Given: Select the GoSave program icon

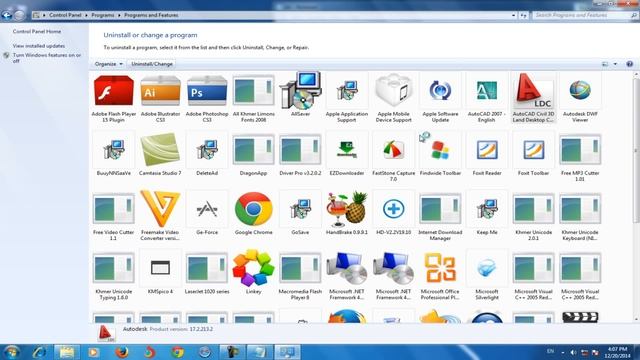Looking at the screenshot, I should click(300, 209).
